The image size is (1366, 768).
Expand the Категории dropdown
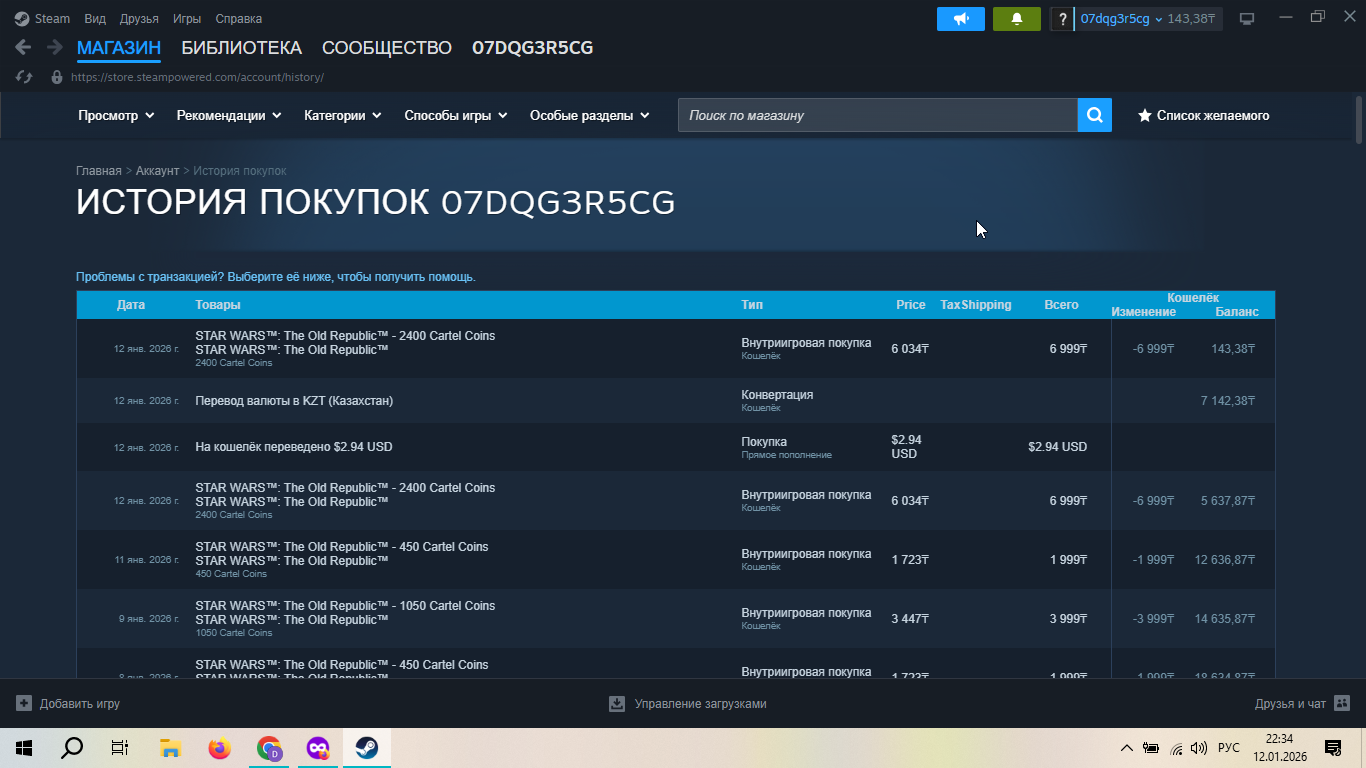click(x=343, y=115)
